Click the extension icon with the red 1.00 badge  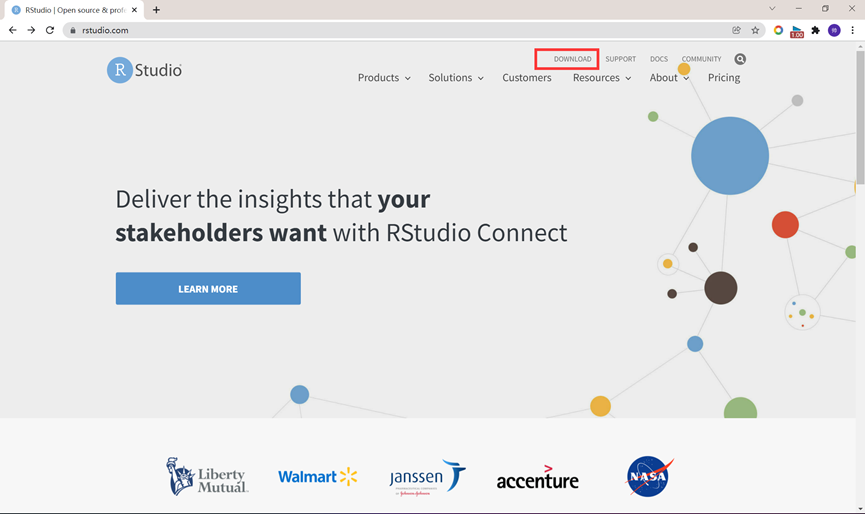797,31
